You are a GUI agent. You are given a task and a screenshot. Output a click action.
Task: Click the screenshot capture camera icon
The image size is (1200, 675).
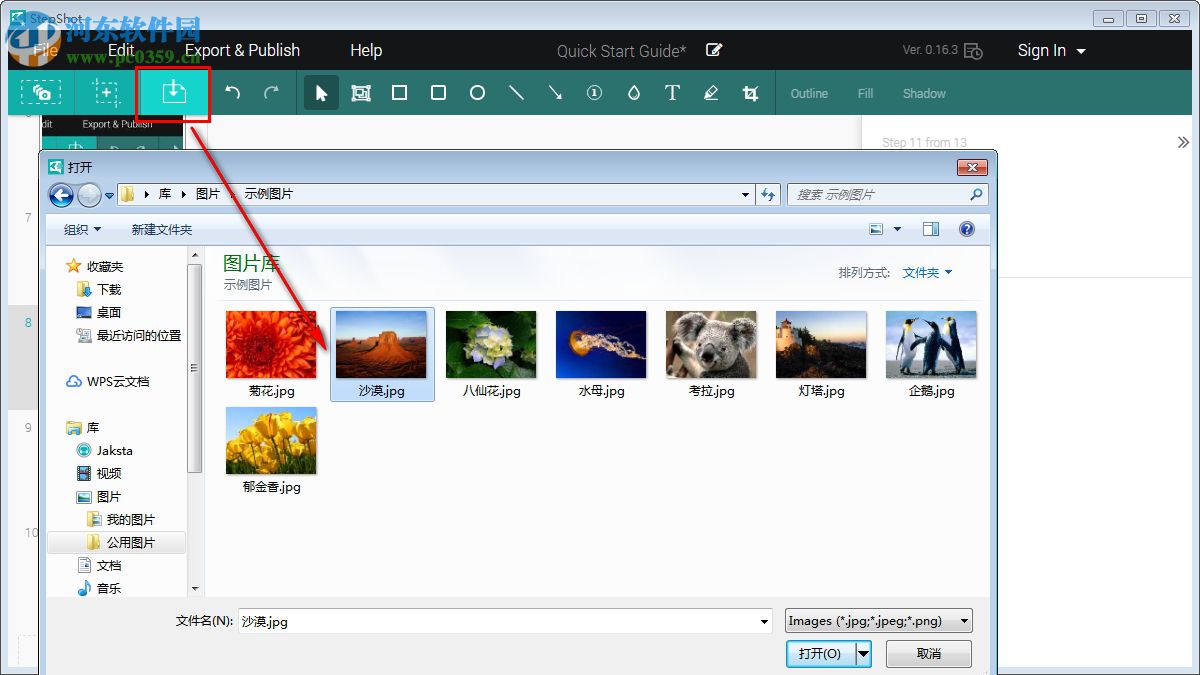(42, 93)
